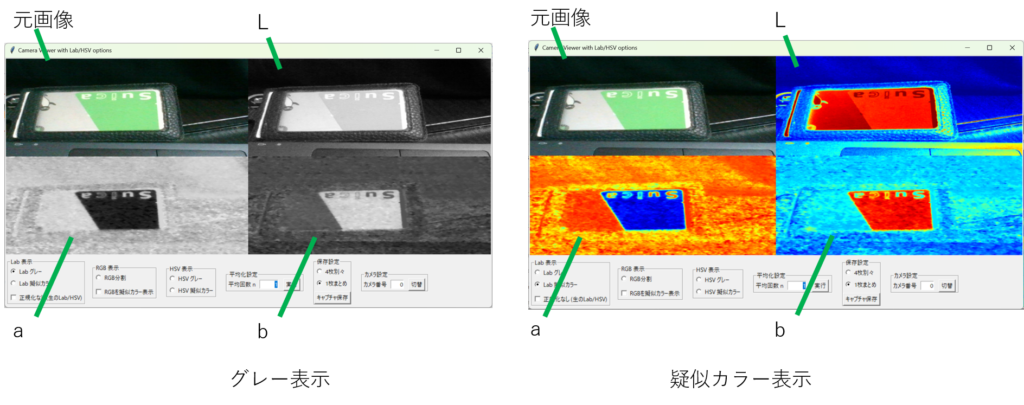This screenshot has height=405, width=1024.
Task: Click the red-orange heatmap image with the blue card
Action: (x=652, y=204)
